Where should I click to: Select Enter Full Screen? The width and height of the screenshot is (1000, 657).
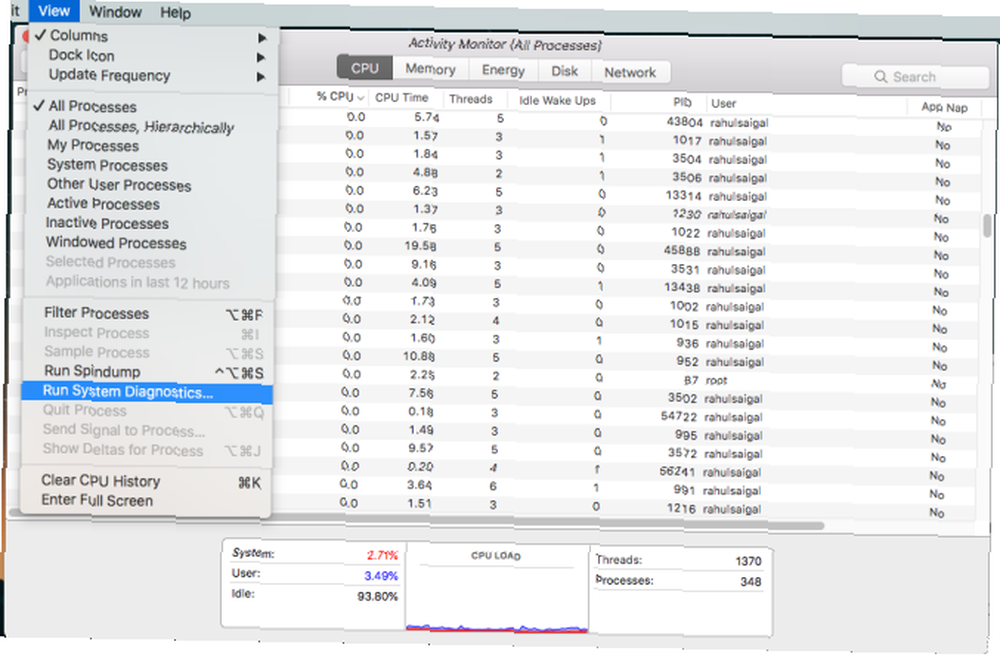(147, 501)
